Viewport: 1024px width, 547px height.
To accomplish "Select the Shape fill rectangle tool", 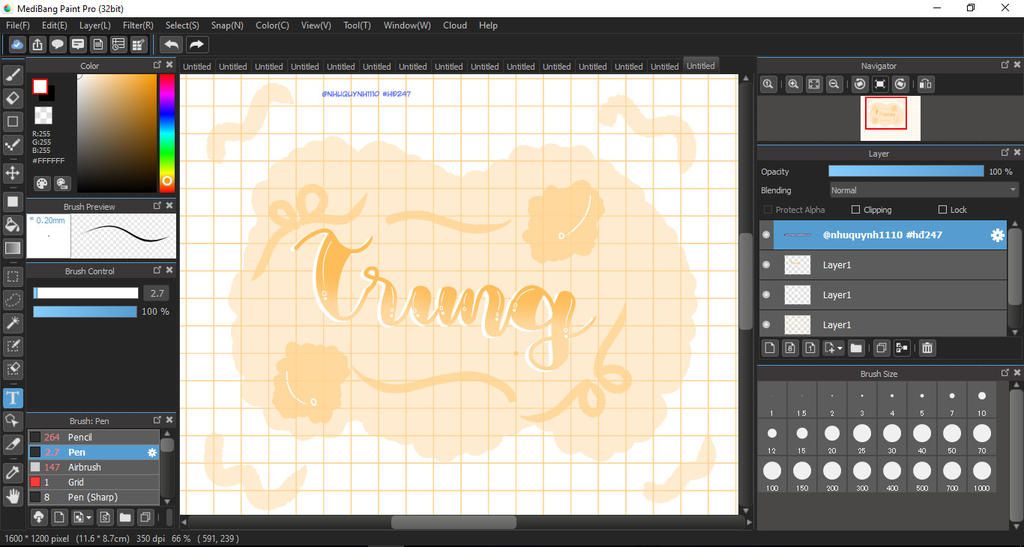I will pyautogui.click(x=12, y=202).
